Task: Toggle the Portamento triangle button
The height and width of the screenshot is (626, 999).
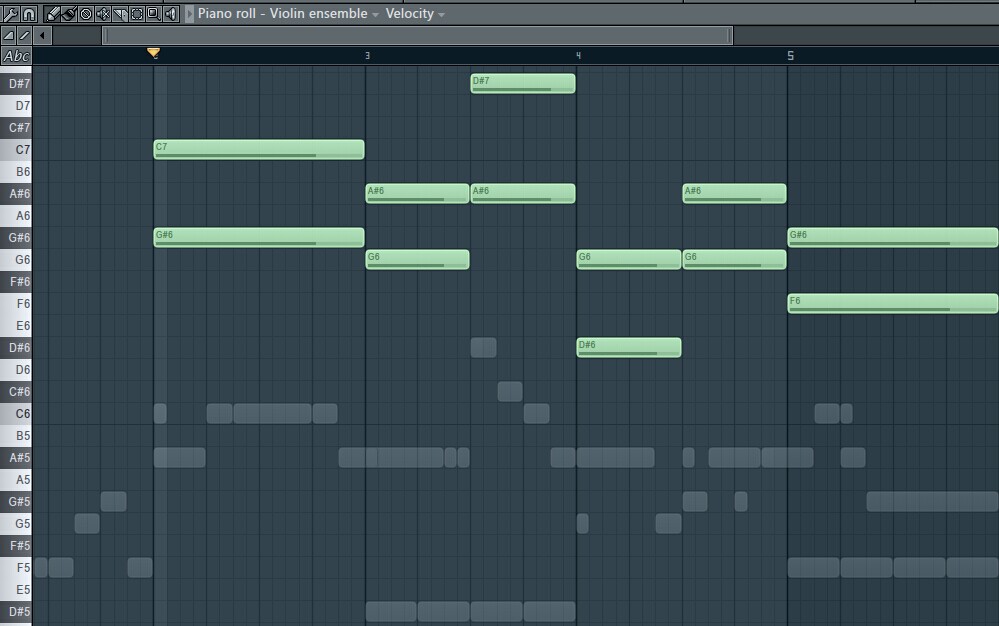Action: point(9,36)
